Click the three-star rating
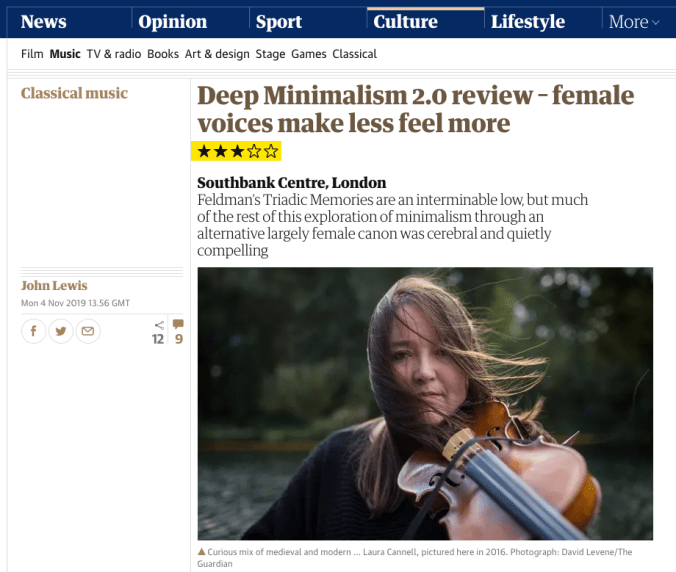Viewport: 676px width, 572px height. [x=237, y=152]
